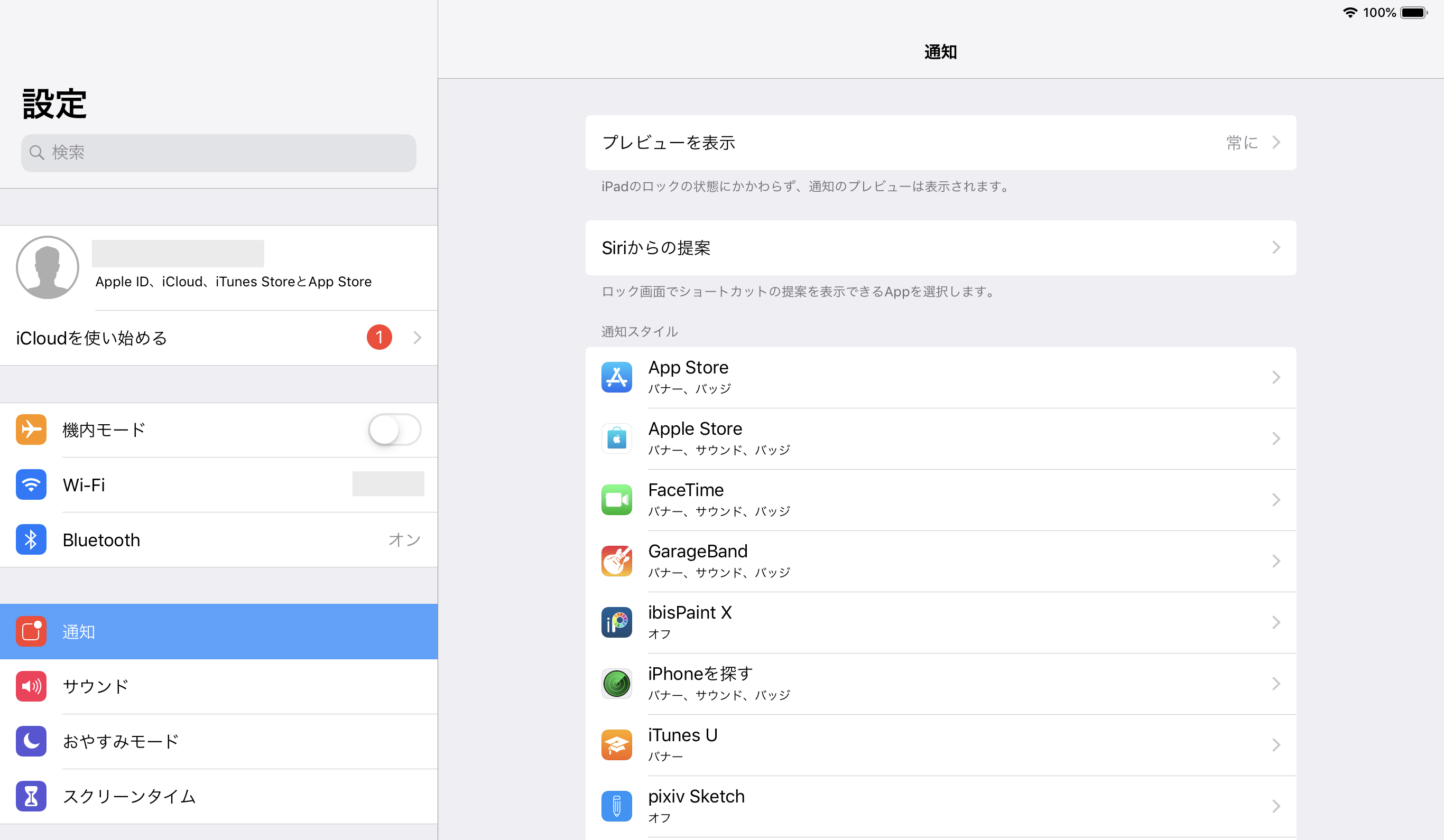This screenshot has height=840, width=1444.
Task: Tap the 100% battery percentage text
Action: point(1379,13)
